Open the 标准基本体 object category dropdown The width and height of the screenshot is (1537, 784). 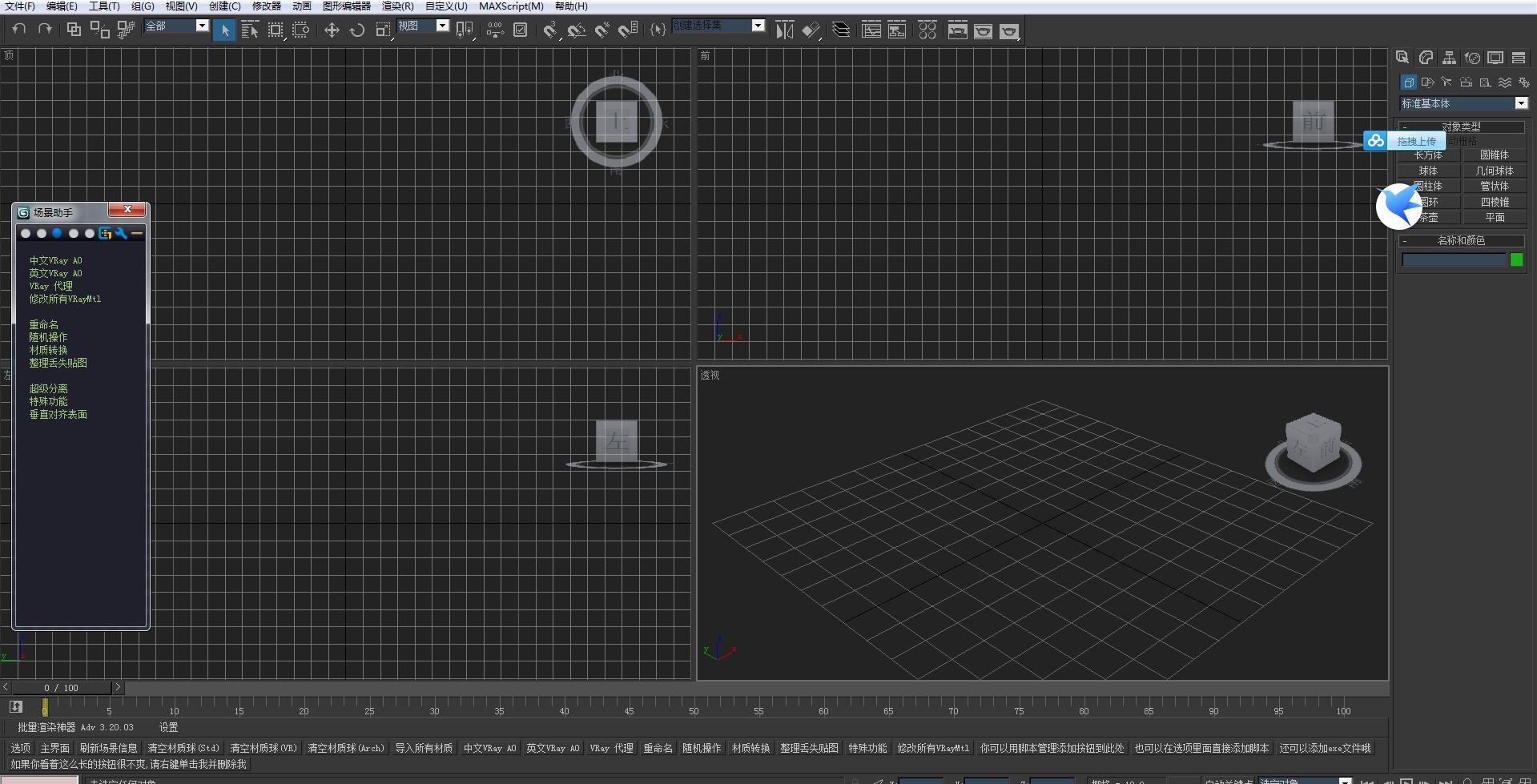point(1463,103)
